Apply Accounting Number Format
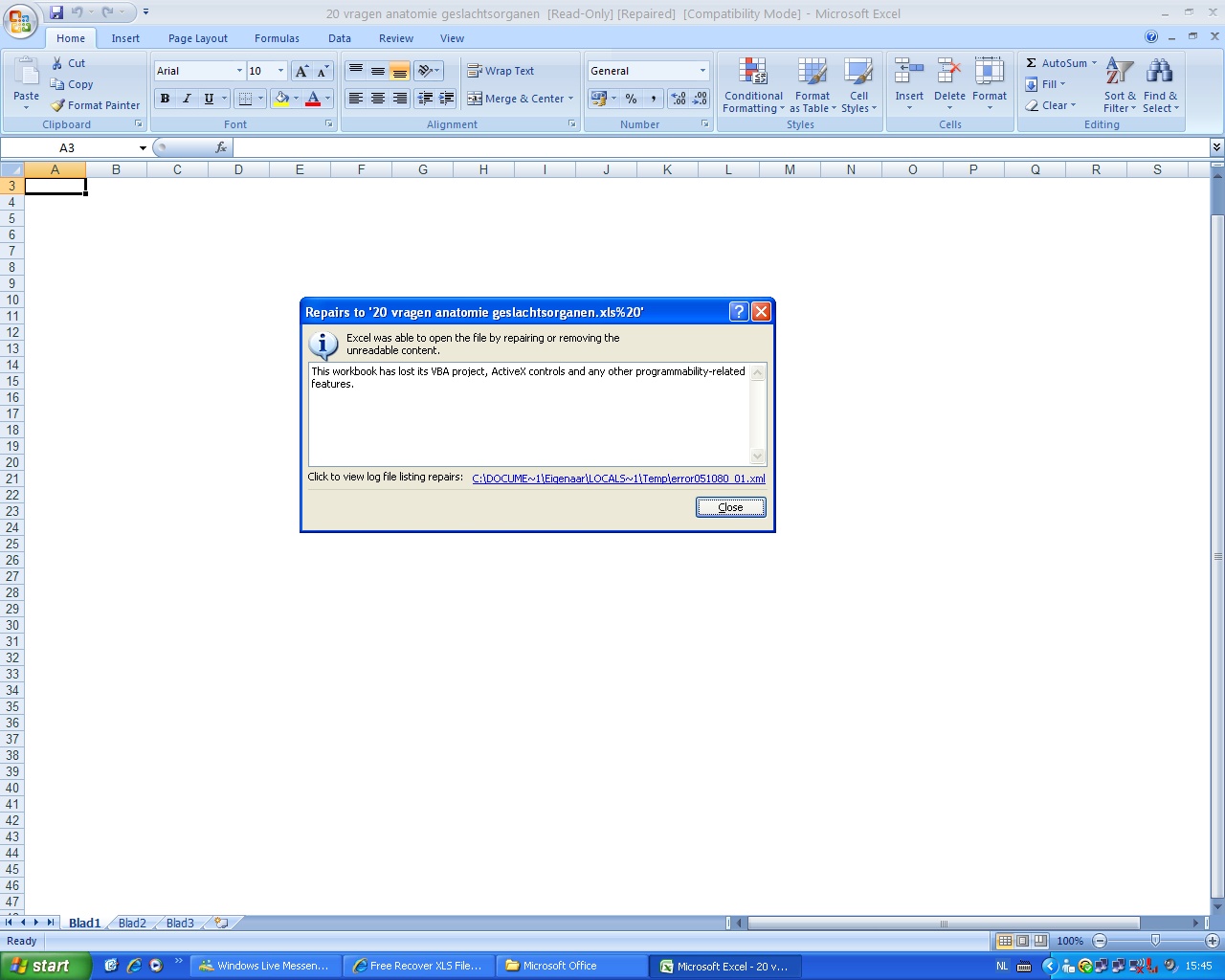Viewport: 1225px width, 980px height. [x=598, y=99]
